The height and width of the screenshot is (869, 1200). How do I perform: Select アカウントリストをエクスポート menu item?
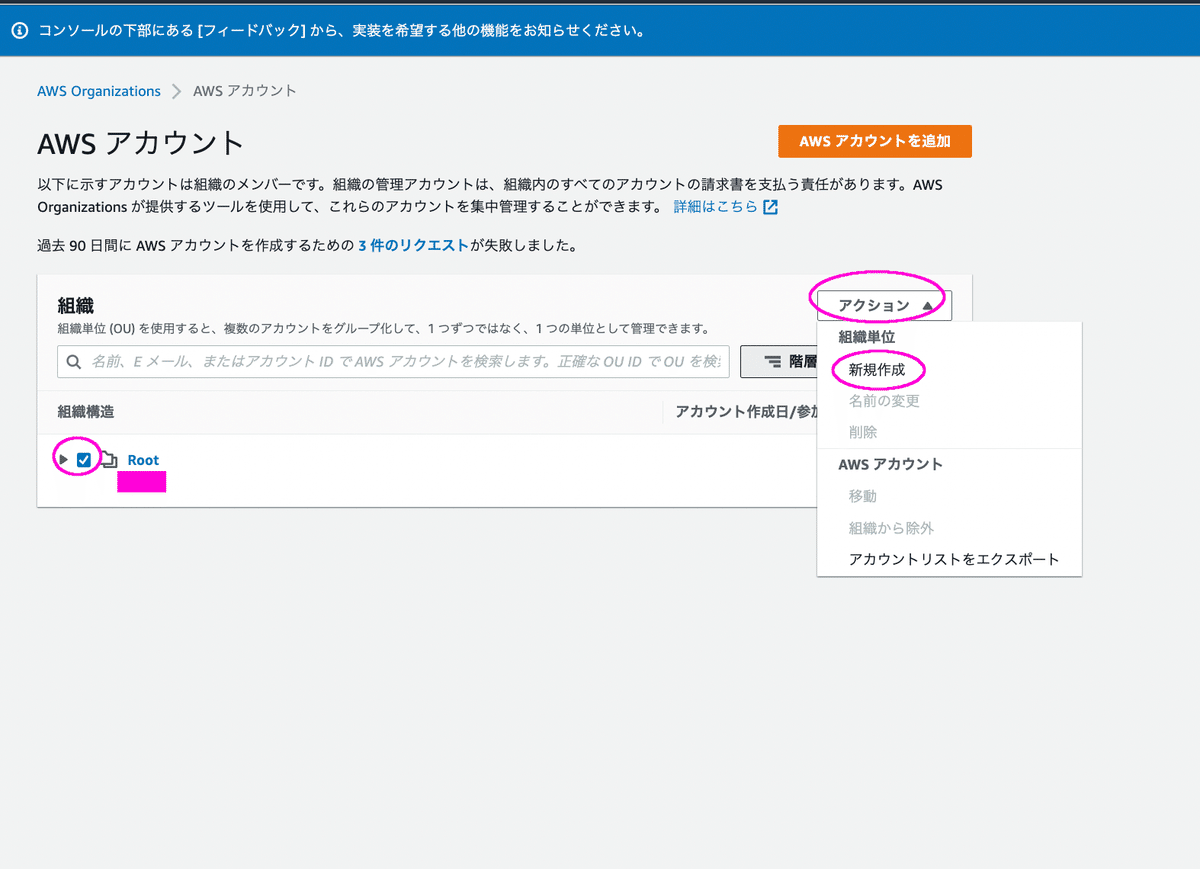pyautogui.click(x=953, y=559)
